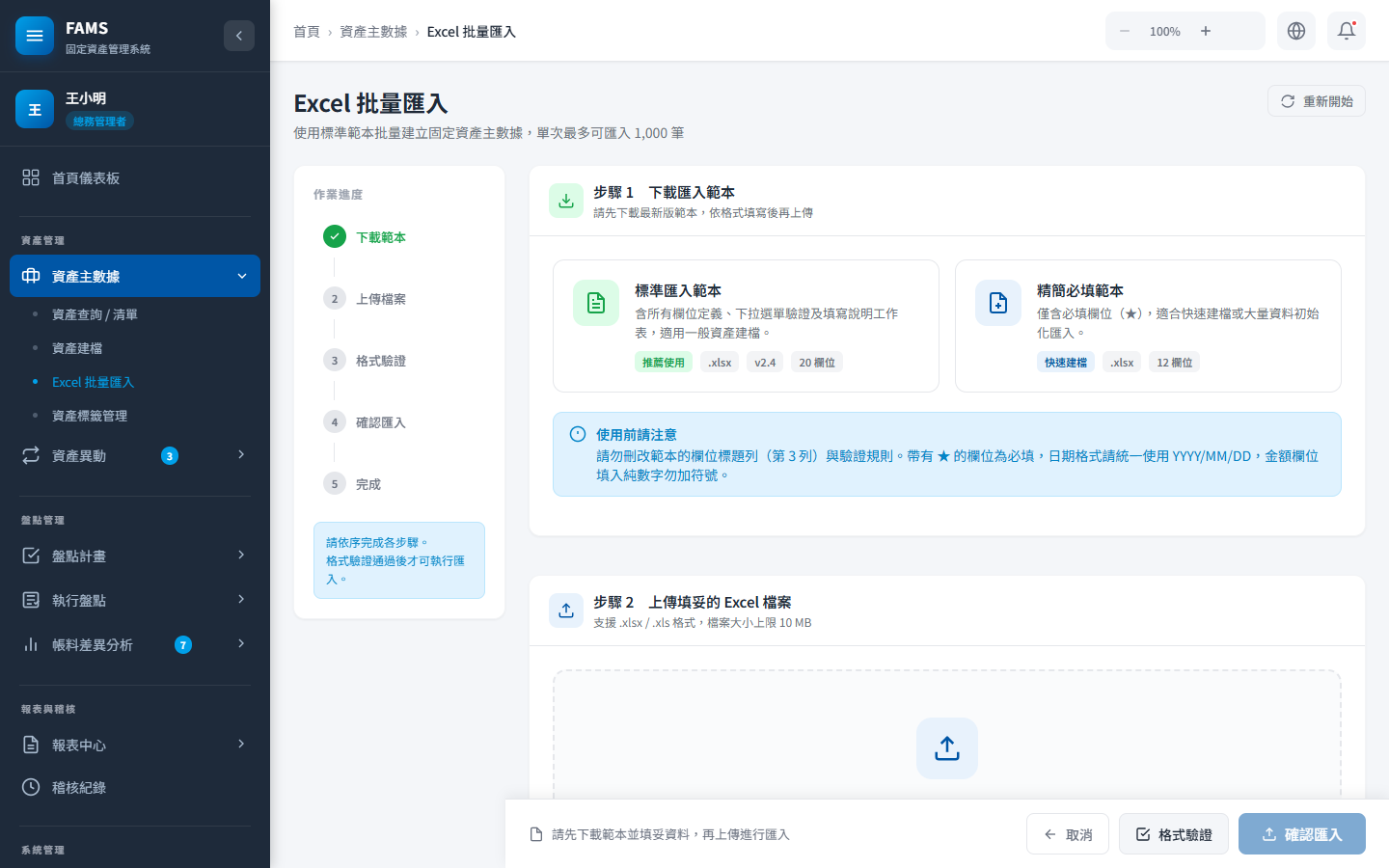Click the 步驟 1 download icon

[566, 201]
